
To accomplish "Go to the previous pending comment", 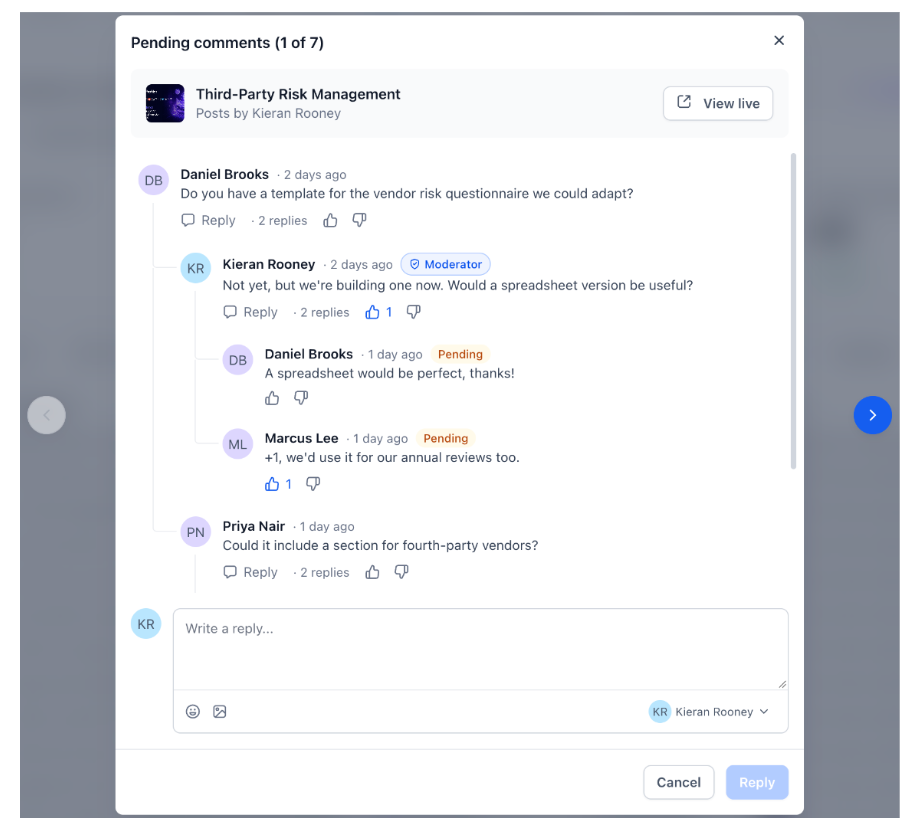I will 46,415.
